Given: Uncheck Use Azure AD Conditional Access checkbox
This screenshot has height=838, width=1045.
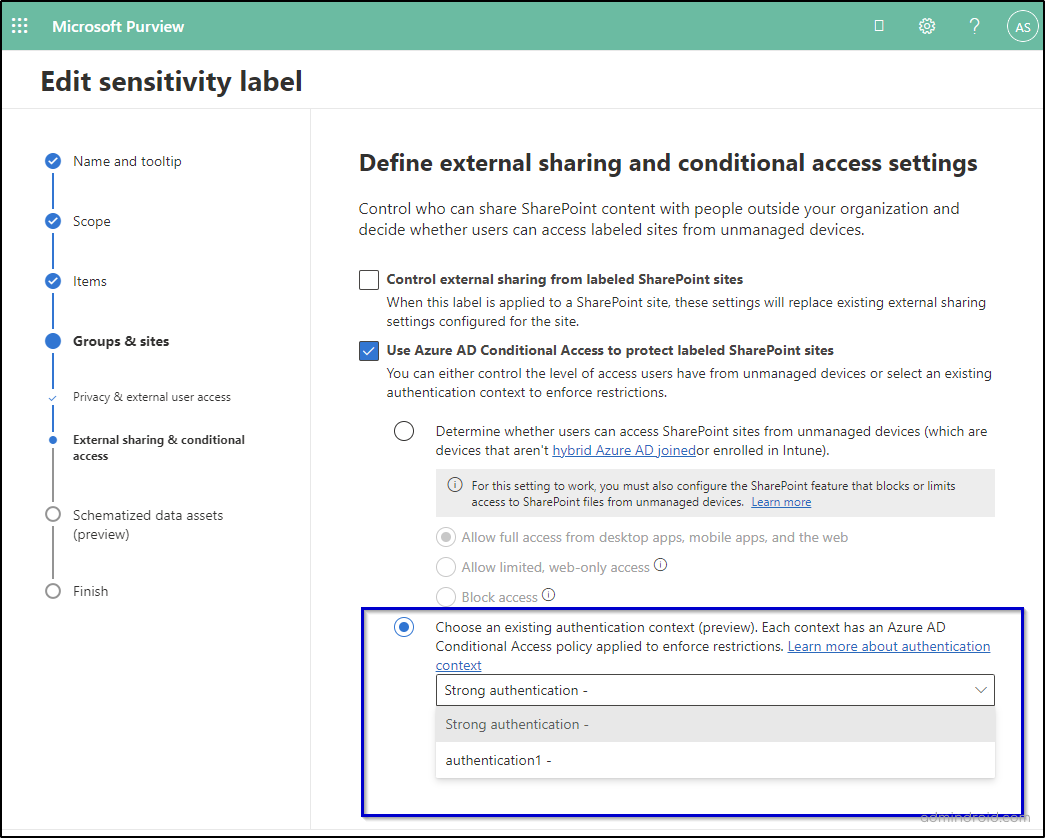Looking at the screenshot, I should [369, 351].
